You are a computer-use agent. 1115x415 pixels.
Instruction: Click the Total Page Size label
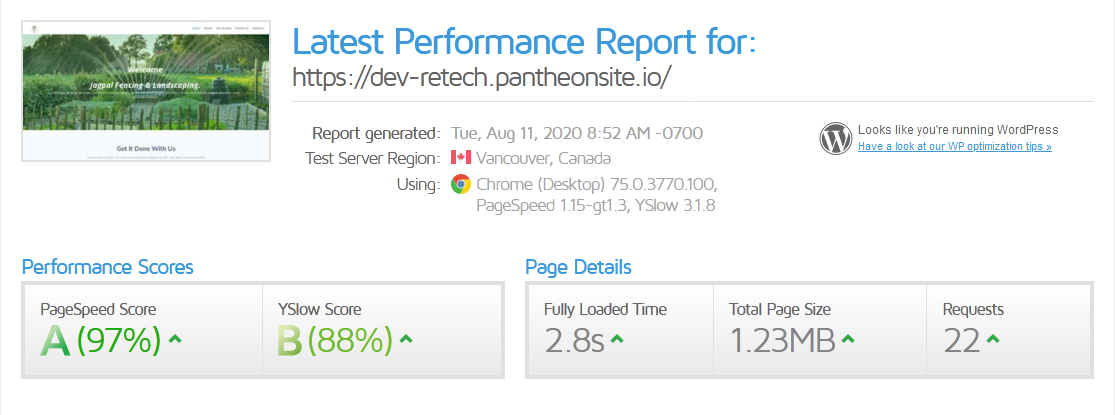pyautogui.click(x=780, y=309)
